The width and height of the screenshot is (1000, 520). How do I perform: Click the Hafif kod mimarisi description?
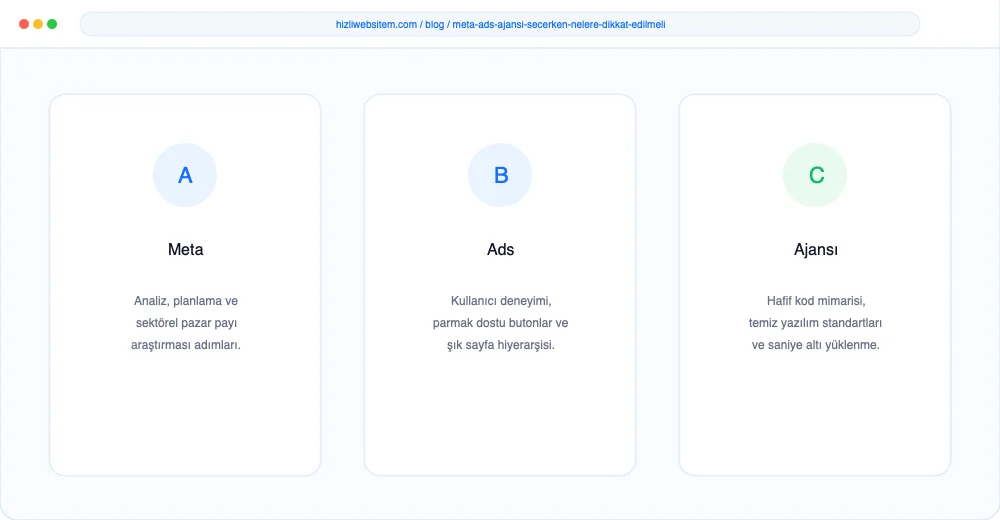(x=816, y=323)
